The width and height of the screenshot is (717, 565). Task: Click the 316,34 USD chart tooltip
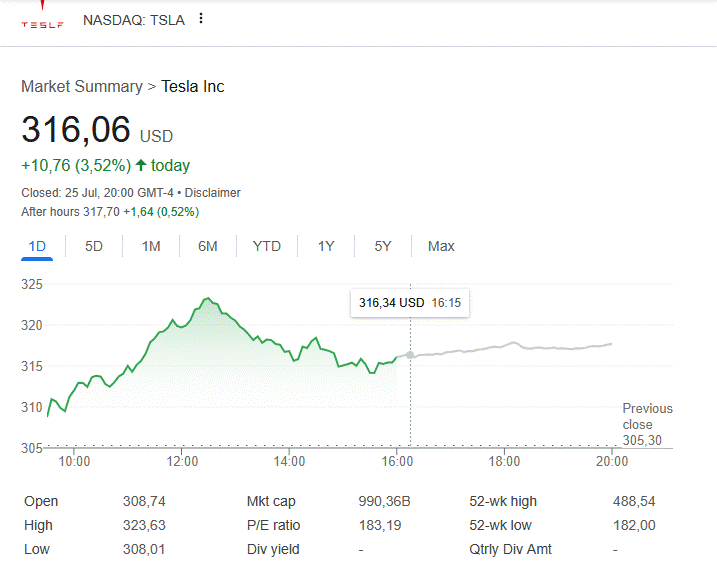tap(410, 303)
